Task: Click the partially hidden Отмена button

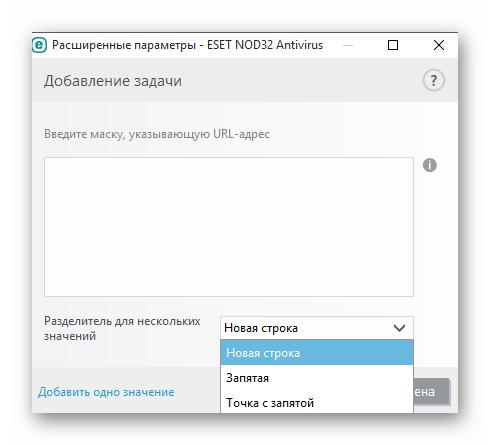Action: tap(431, 392)
